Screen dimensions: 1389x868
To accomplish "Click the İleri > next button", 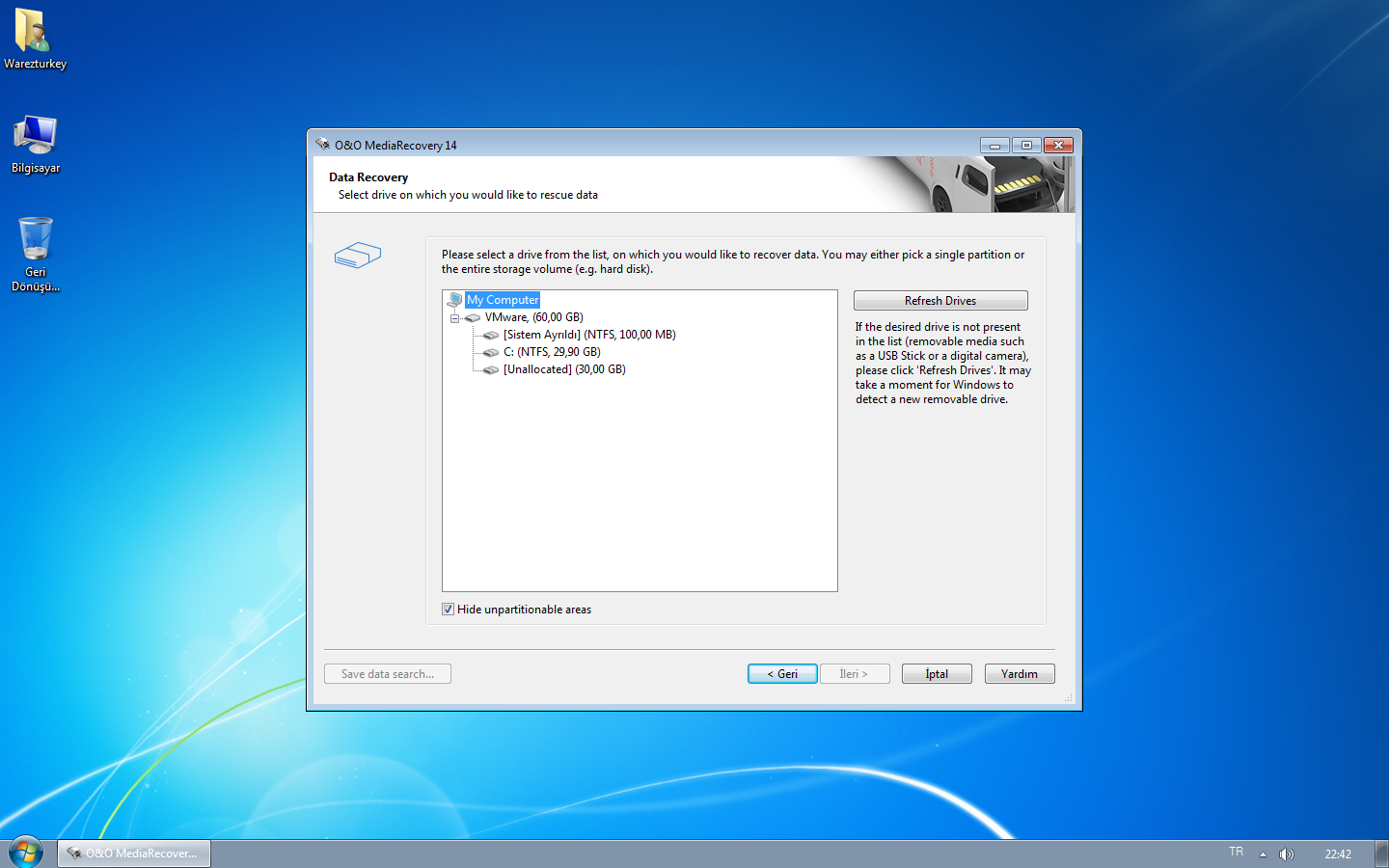I will click(x=855, y=674).
